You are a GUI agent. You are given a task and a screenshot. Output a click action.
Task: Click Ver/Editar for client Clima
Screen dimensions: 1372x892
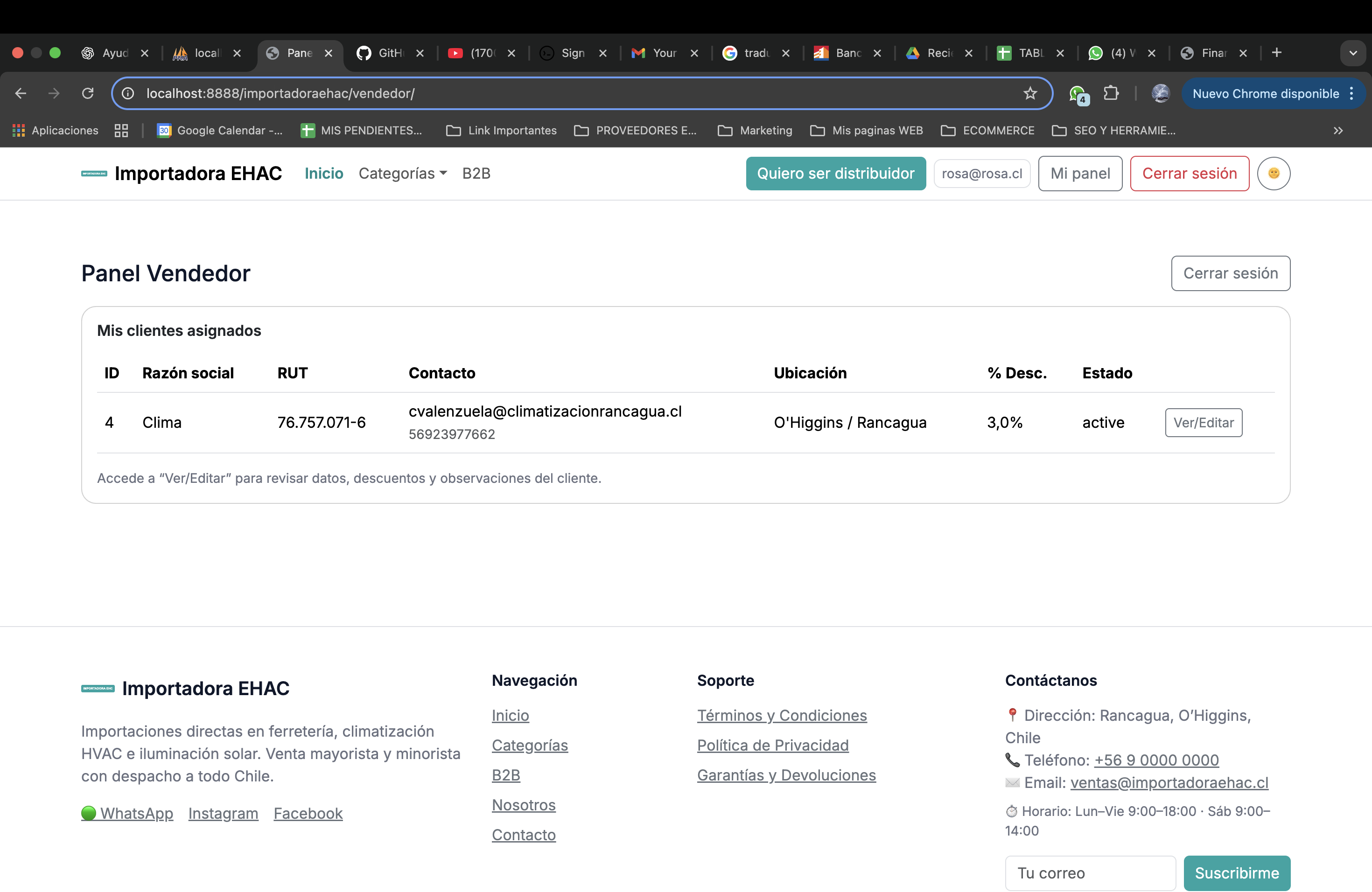[1203, 422]
